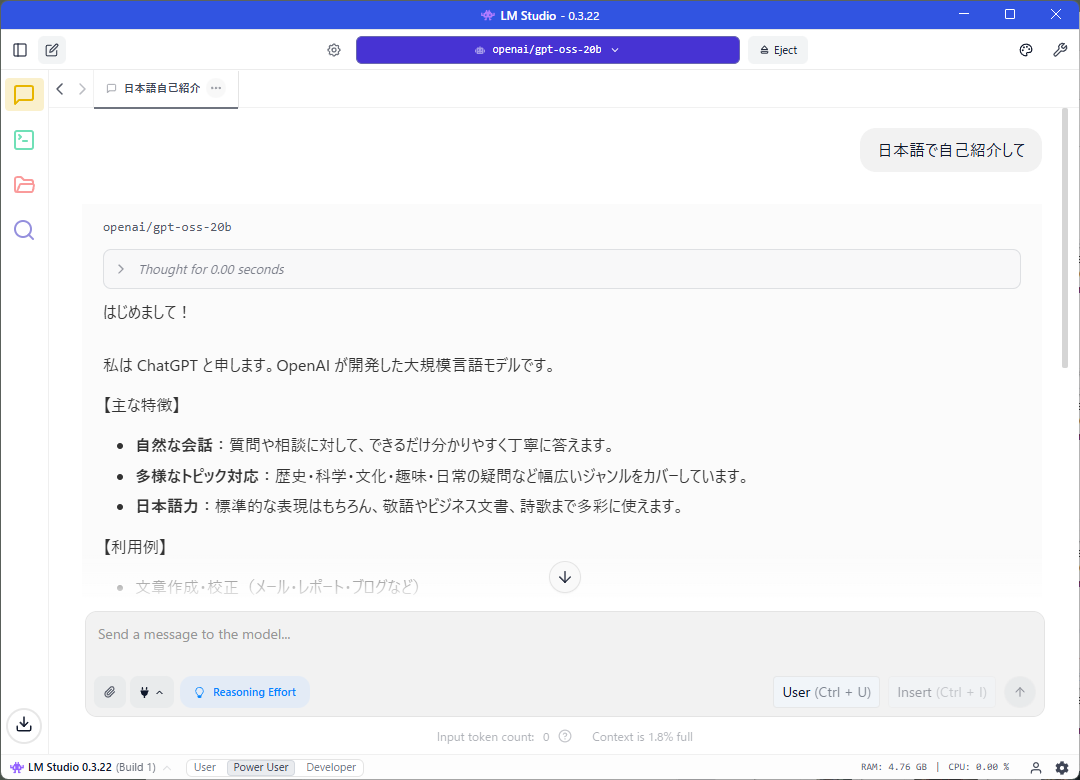Go back with the left chevron arrow
The height and width of the screenshot is (780, 1080).
coord(60,88)
